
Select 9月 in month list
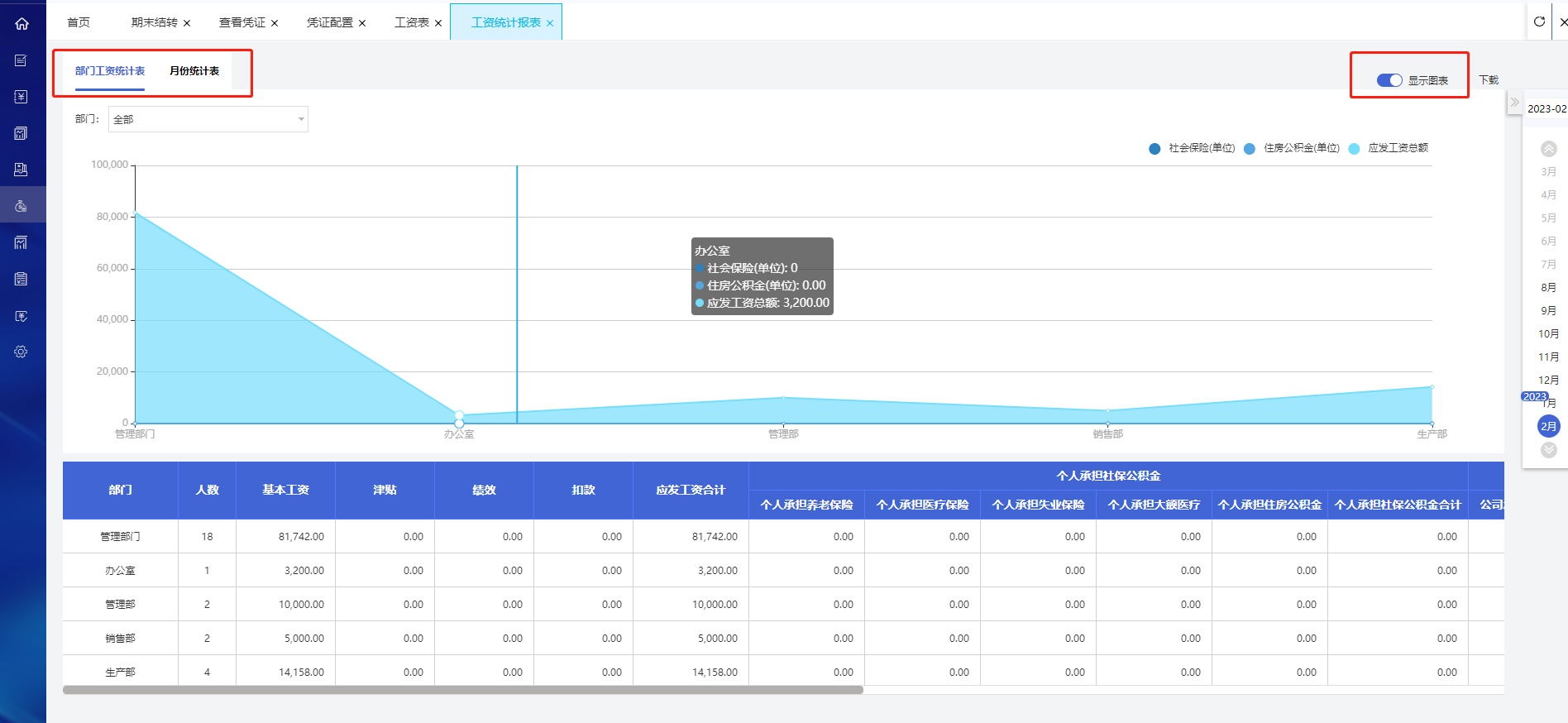pos(1549,311)
